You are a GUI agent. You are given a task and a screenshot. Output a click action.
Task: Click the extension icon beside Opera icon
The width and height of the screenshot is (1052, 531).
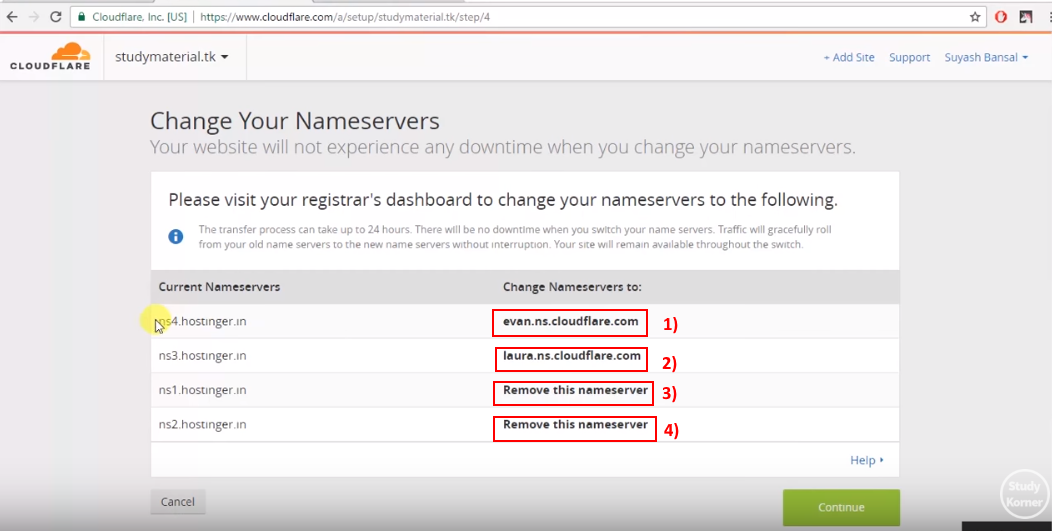pyautogui.click(x=1025, y=17)
